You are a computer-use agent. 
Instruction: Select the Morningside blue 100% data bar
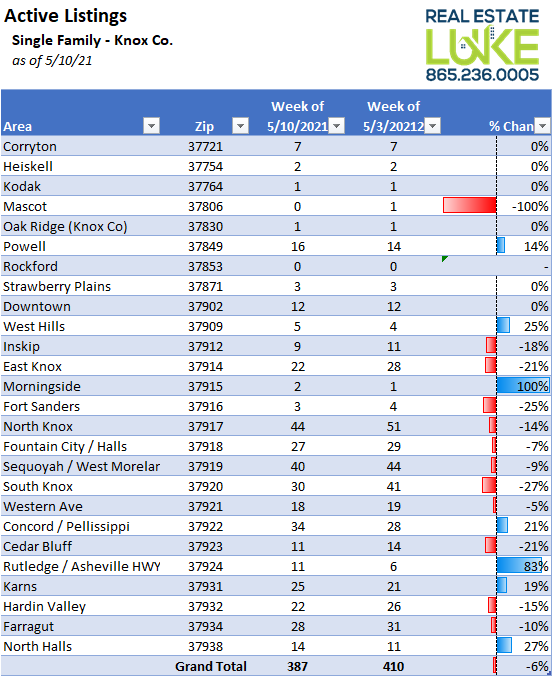pos(523,385)
